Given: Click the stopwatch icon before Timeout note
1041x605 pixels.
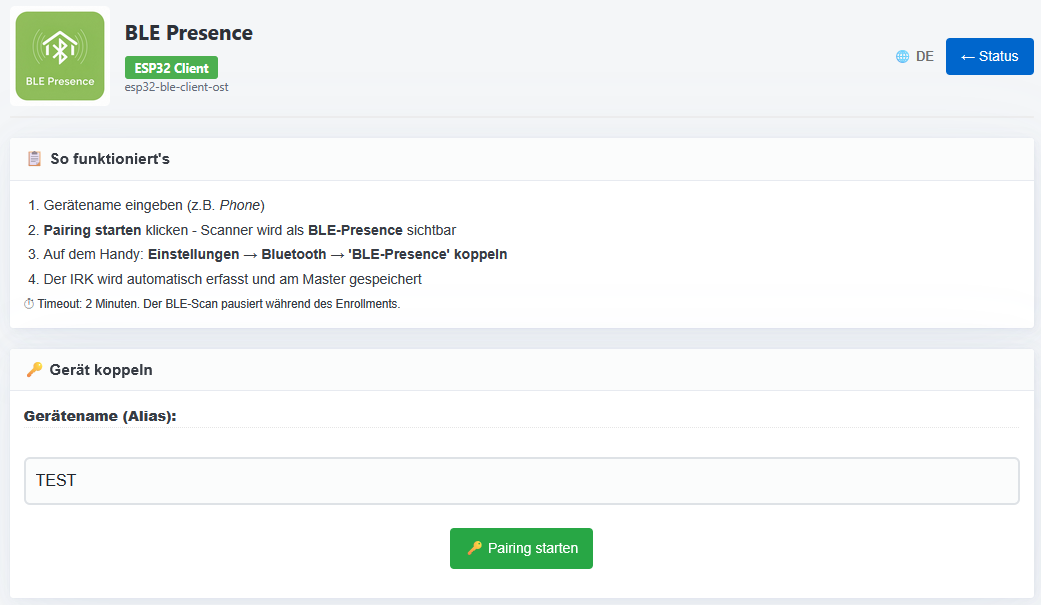Looking at the screenshot, I should click(29, 304).
